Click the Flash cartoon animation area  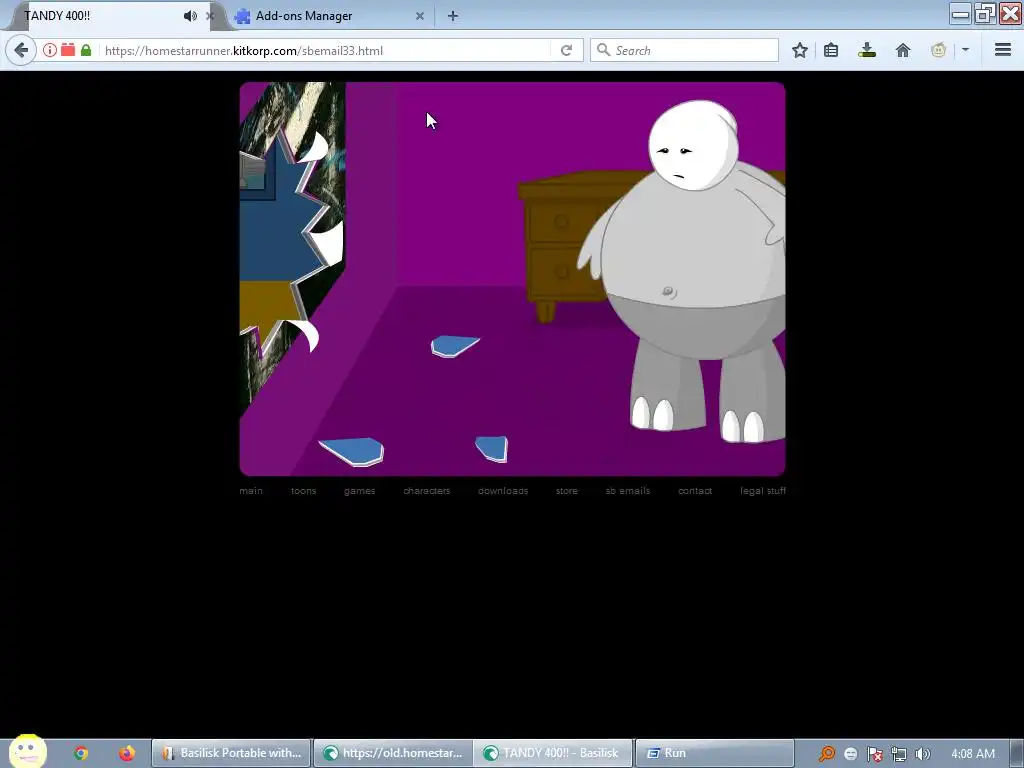pyautogui.click(x=513, y=279)
